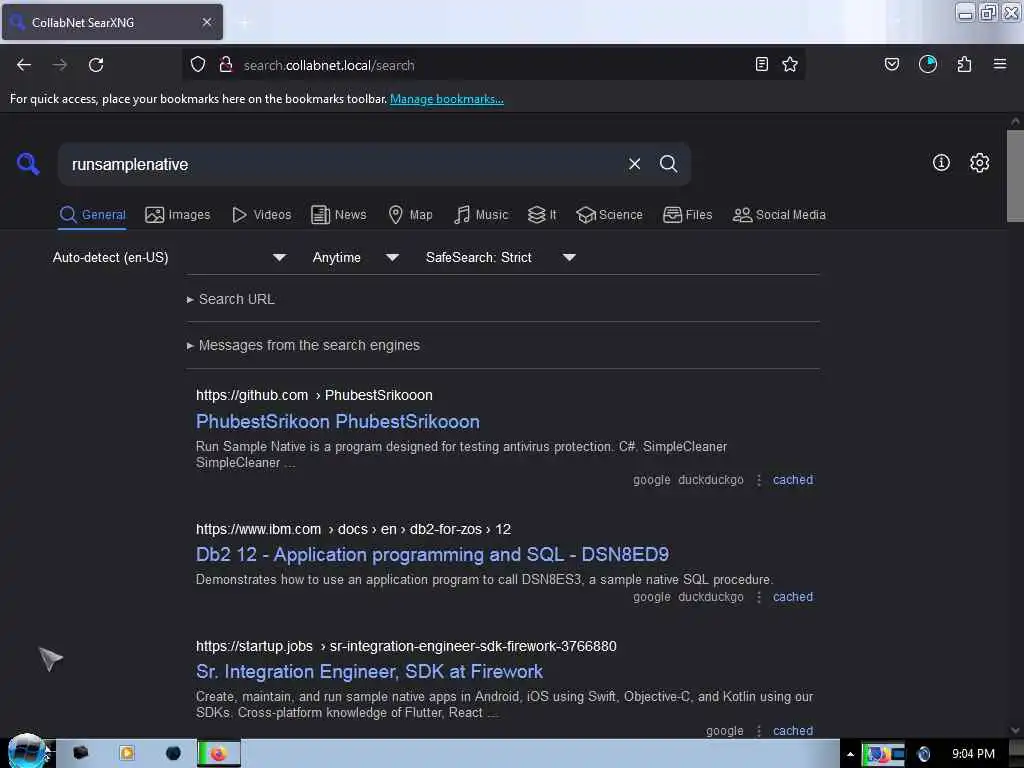This screenshot has width=1024, height=768.
Task: Click the scrollbar down arrow
Action: coord(1015,730)
